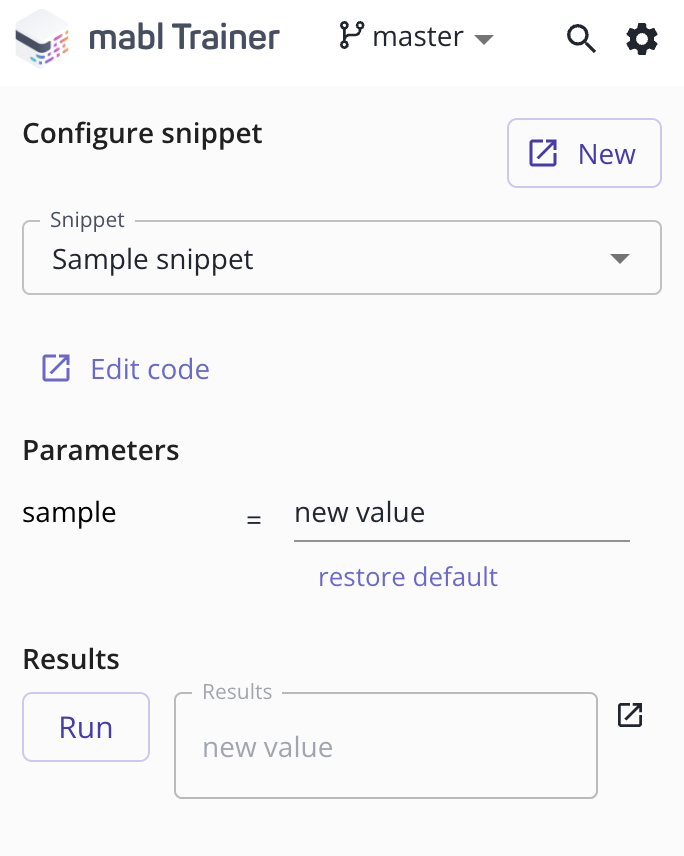Open the Snippet selector showing Sample snippet
684x856 pixels.
click(342, 258)
